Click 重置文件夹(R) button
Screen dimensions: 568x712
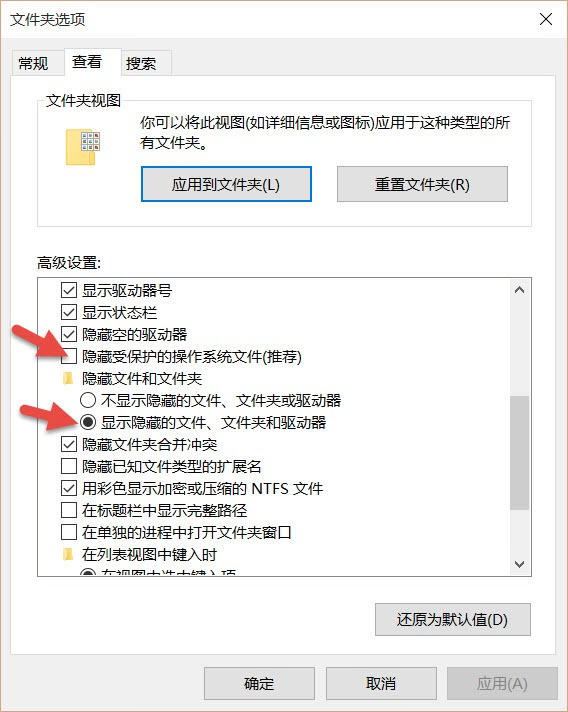pyautogui.click(x=422, y=184)
